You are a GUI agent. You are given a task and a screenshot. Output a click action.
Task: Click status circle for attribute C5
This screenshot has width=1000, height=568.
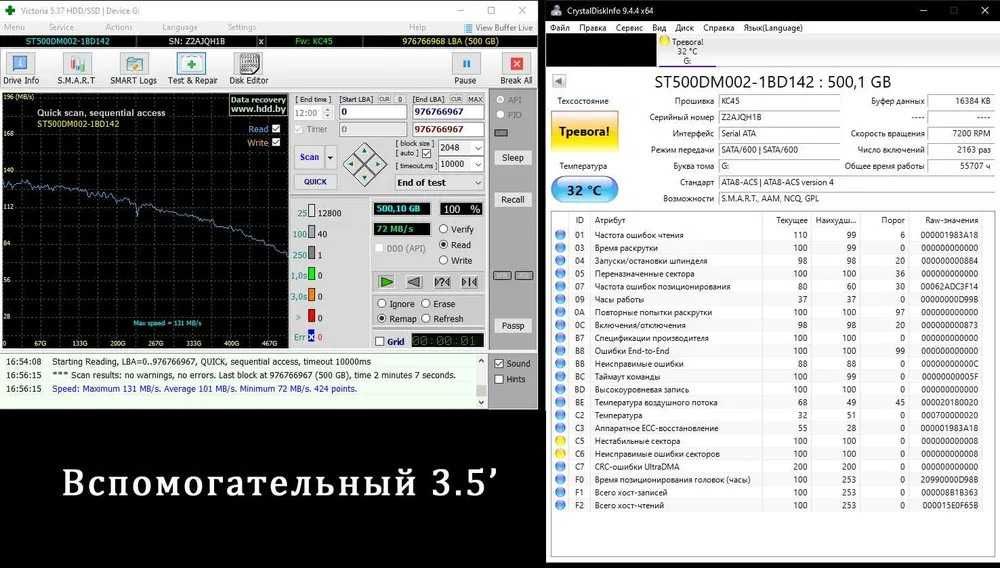(560, 441)
